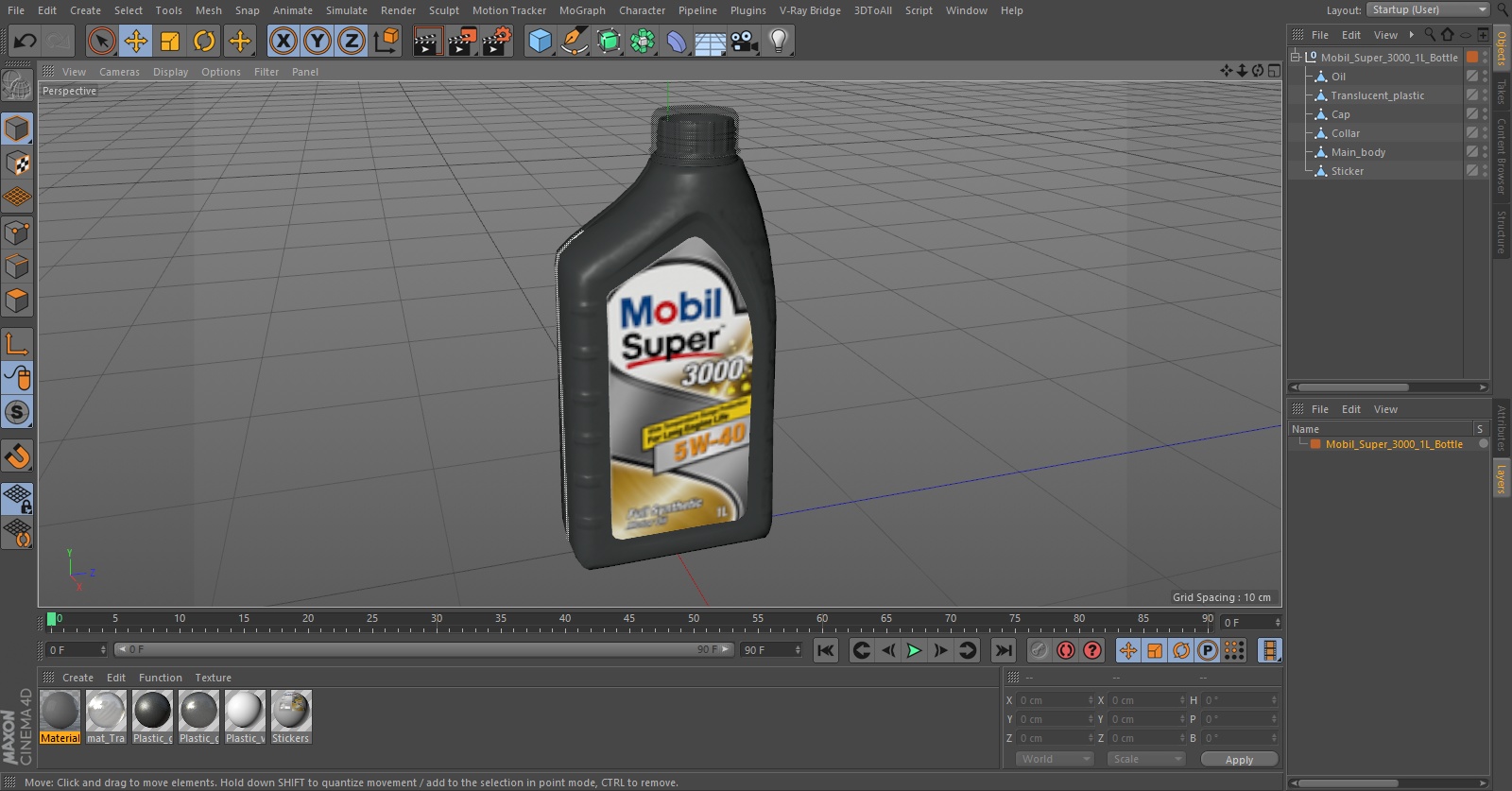Toggle Z-axis lock

[x=352, y=41]
